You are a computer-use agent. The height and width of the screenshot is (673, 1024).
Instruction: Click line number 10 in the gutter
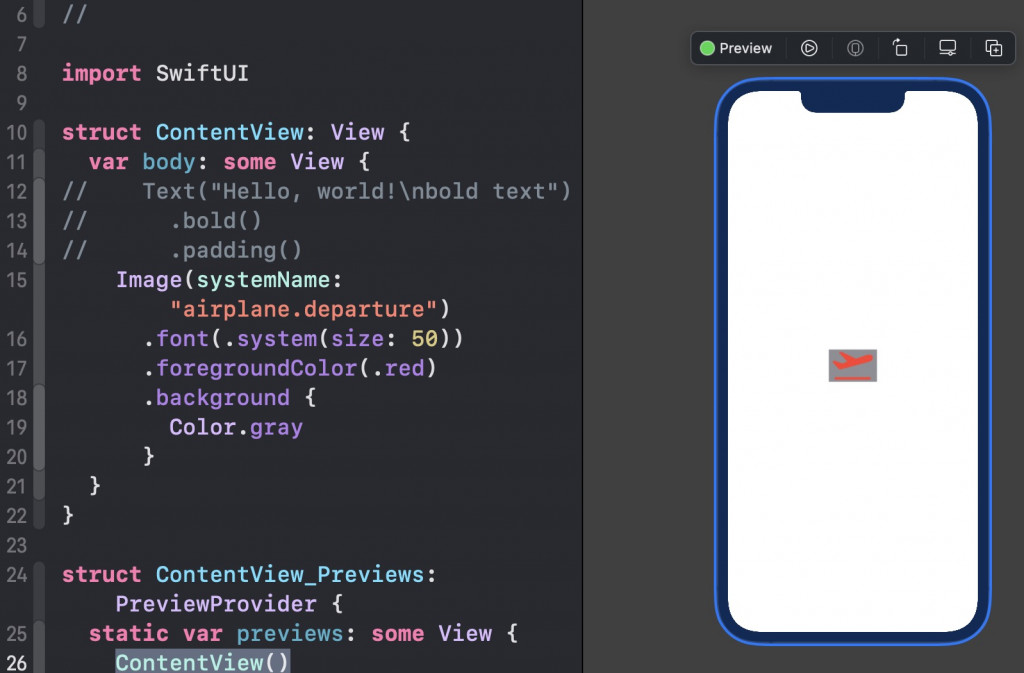16,133
